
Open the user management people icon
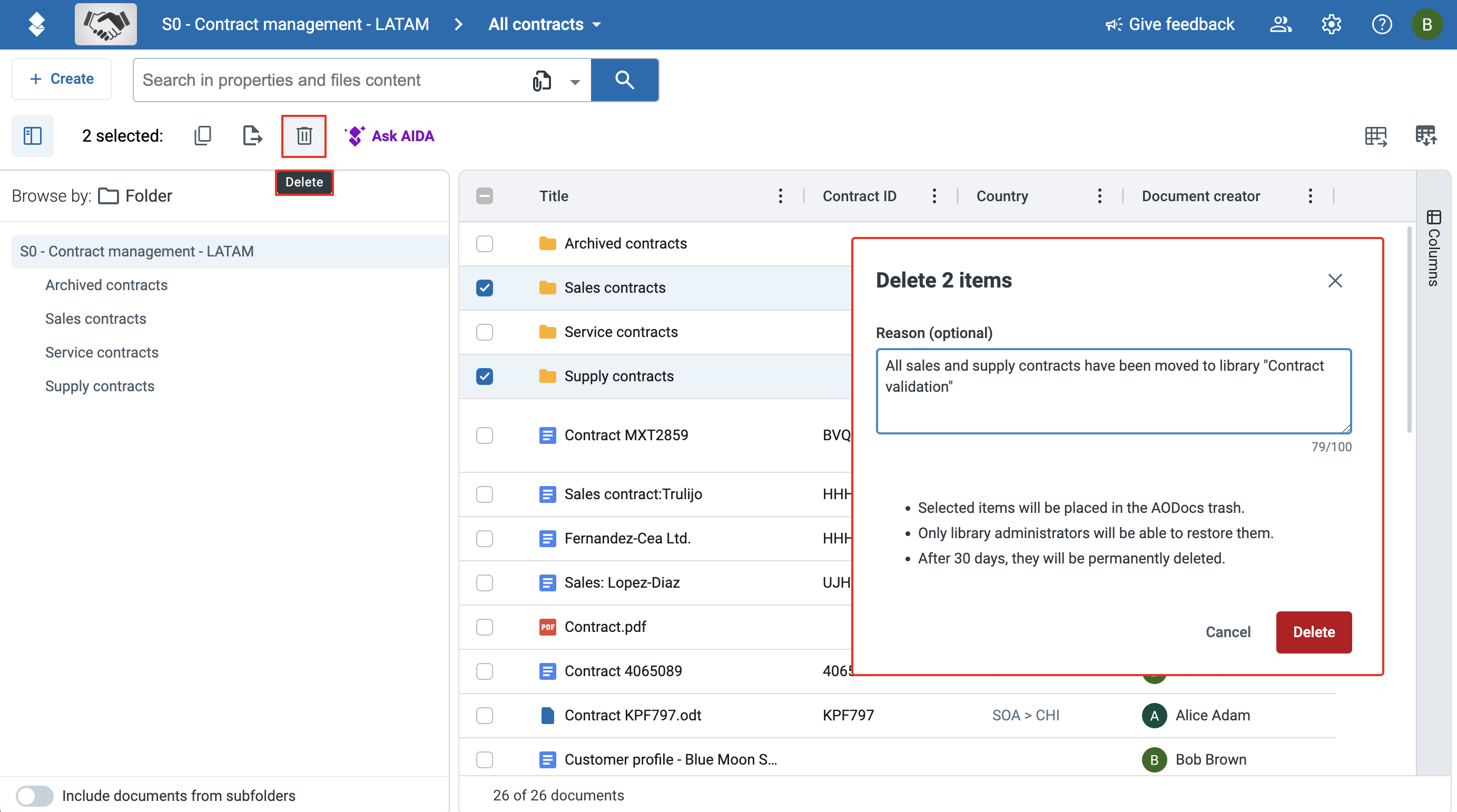coord(1281,24)
